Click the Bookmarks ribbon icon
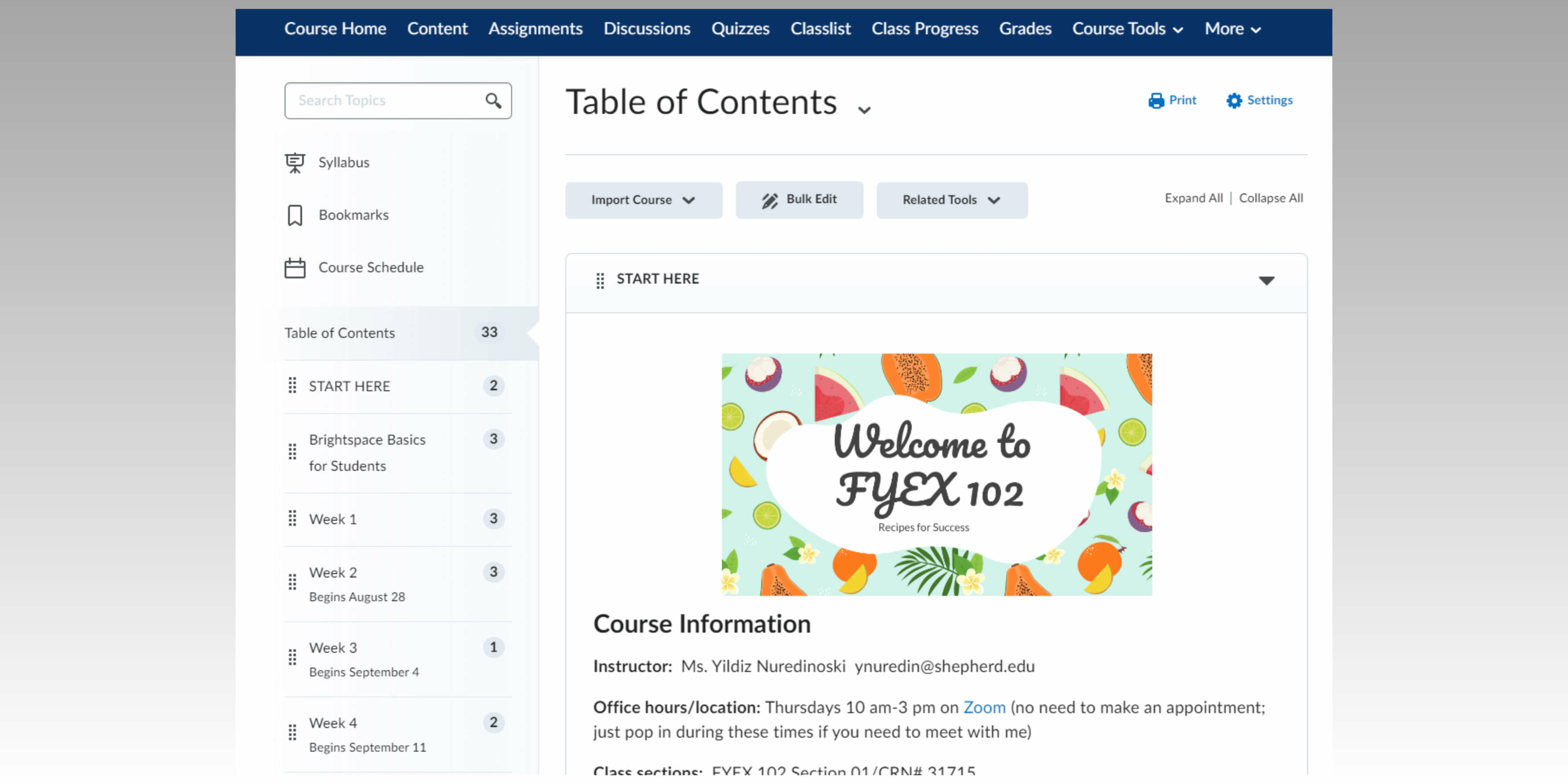1568x784 pixels. [294, 215]
